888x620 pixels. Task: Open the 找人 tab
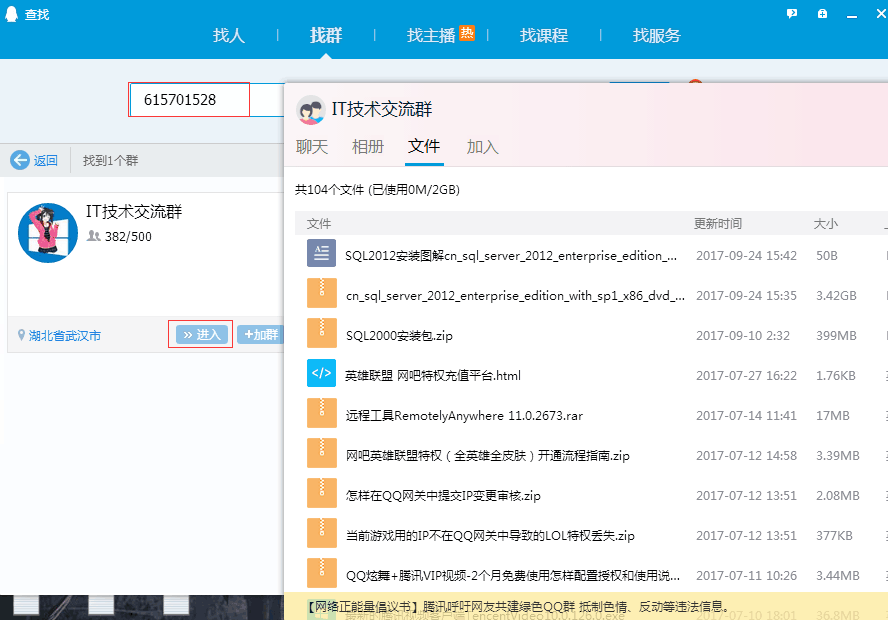click(229, 35)
